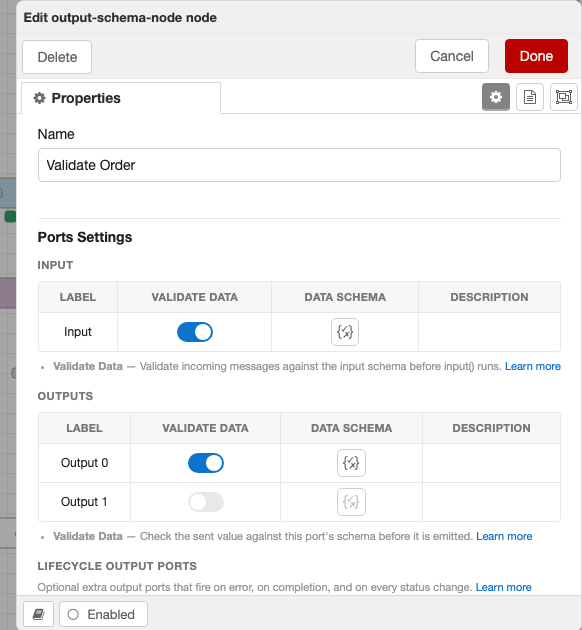Click the Ports Settings heading
The height and width of the screenshot is (630, 582).
85,237
